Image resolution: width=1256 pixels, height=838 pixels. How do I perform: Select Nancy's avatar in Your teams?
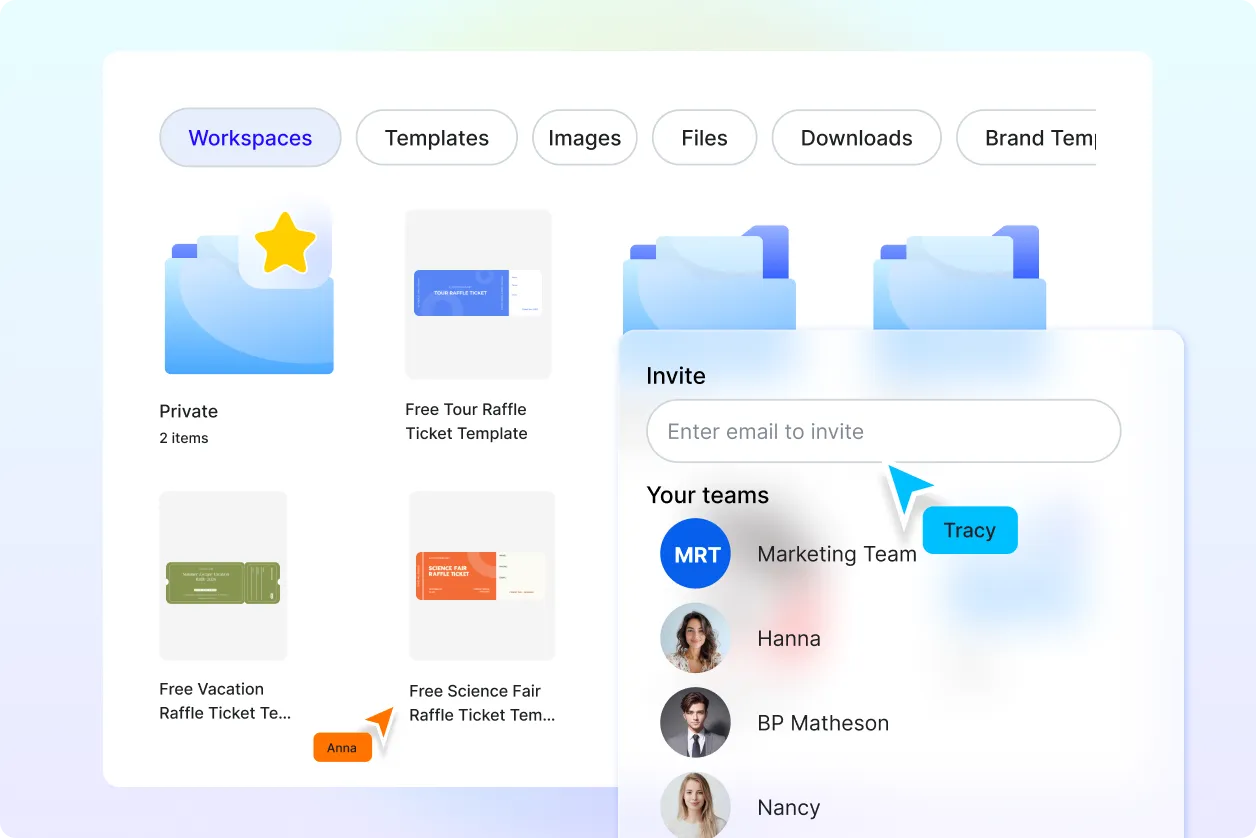click(x=695, y=806)
